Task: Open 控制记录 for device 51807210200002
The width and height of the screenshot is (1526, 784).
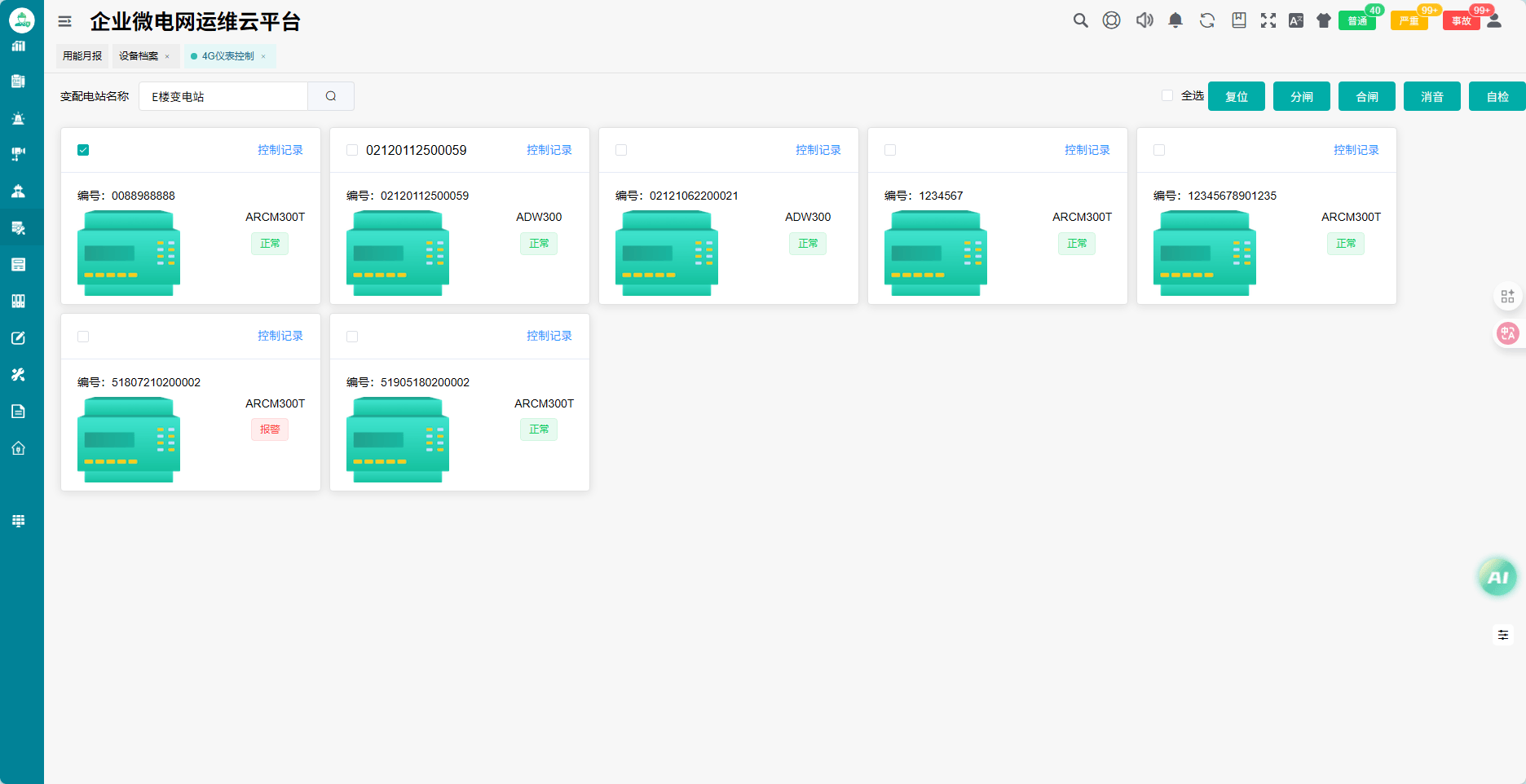Action: (280, 336)
